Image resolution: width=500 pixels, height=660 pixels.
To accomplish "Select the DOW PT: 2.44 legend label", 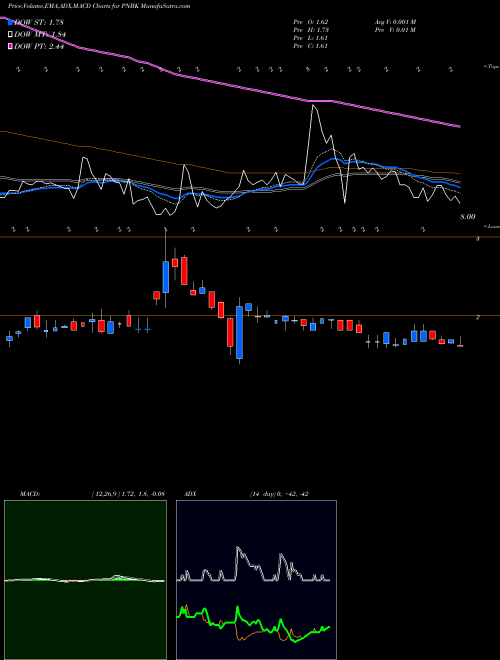I will click(39, 47).
